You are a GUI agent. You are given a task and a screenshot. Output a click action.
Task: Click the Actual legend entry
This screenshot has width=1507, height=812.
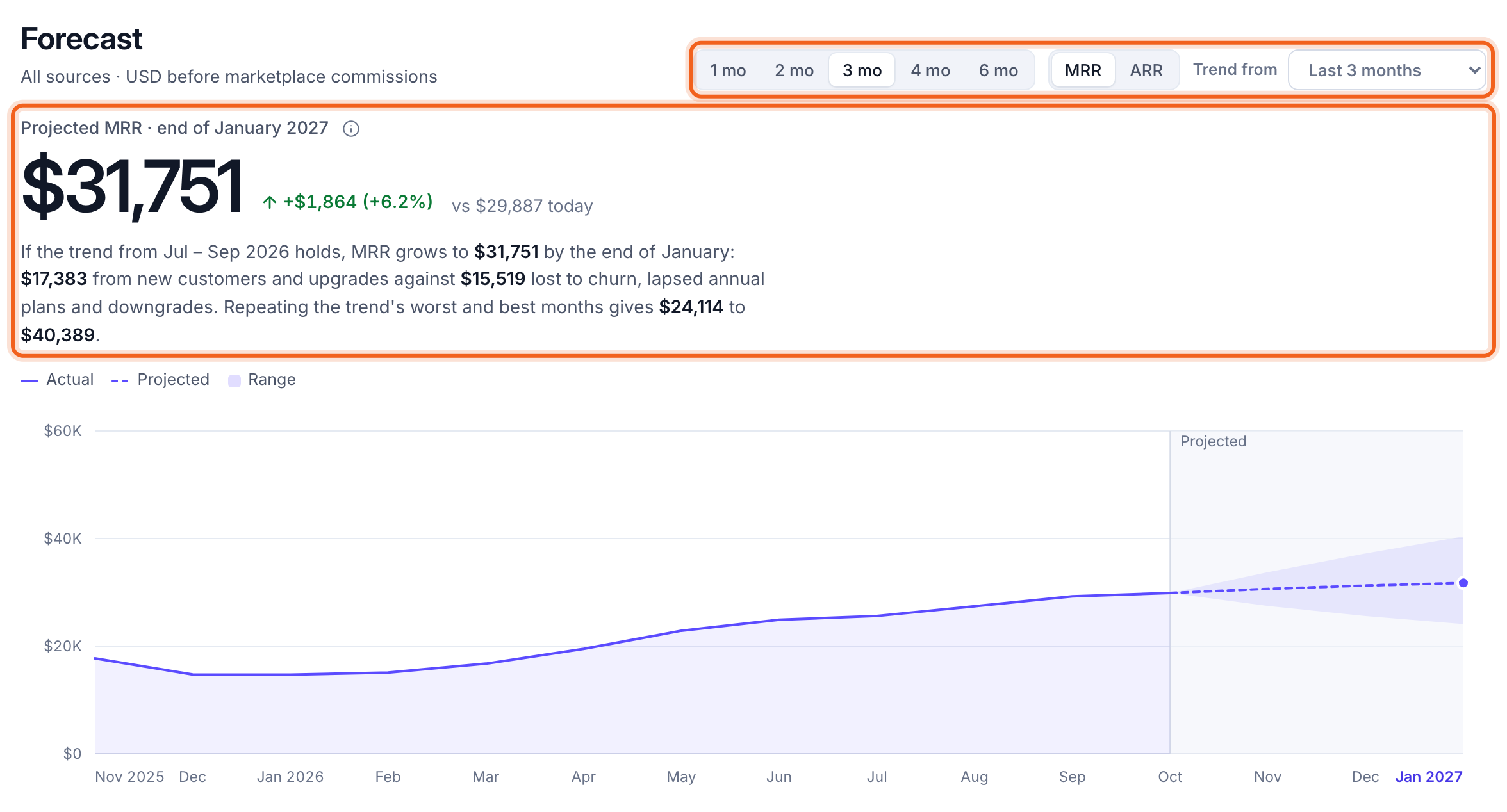[57, 380]
